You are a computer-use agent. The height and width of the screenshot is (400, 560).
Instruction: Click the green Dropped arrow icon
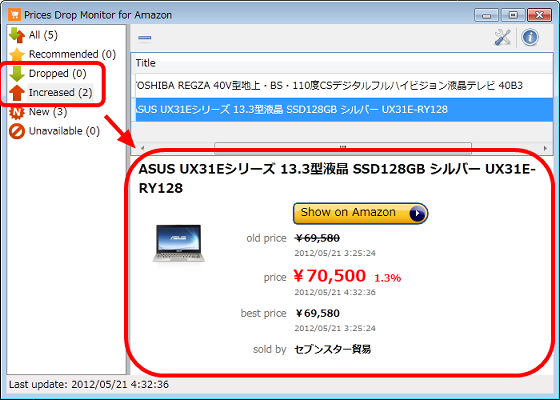[17, 73]
